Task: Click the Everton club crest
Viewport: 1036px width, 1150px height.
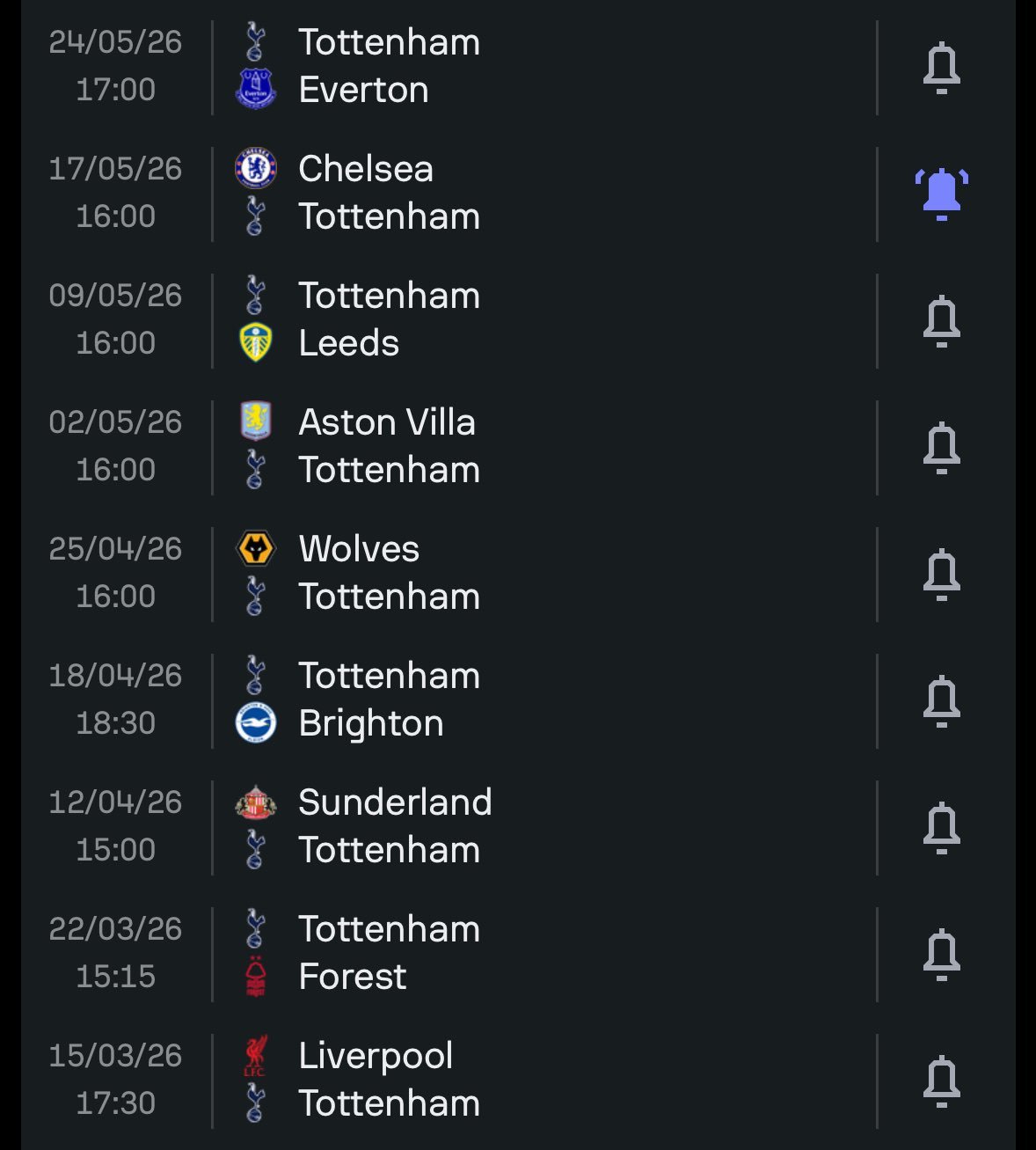Action: [x=256, y=90]
